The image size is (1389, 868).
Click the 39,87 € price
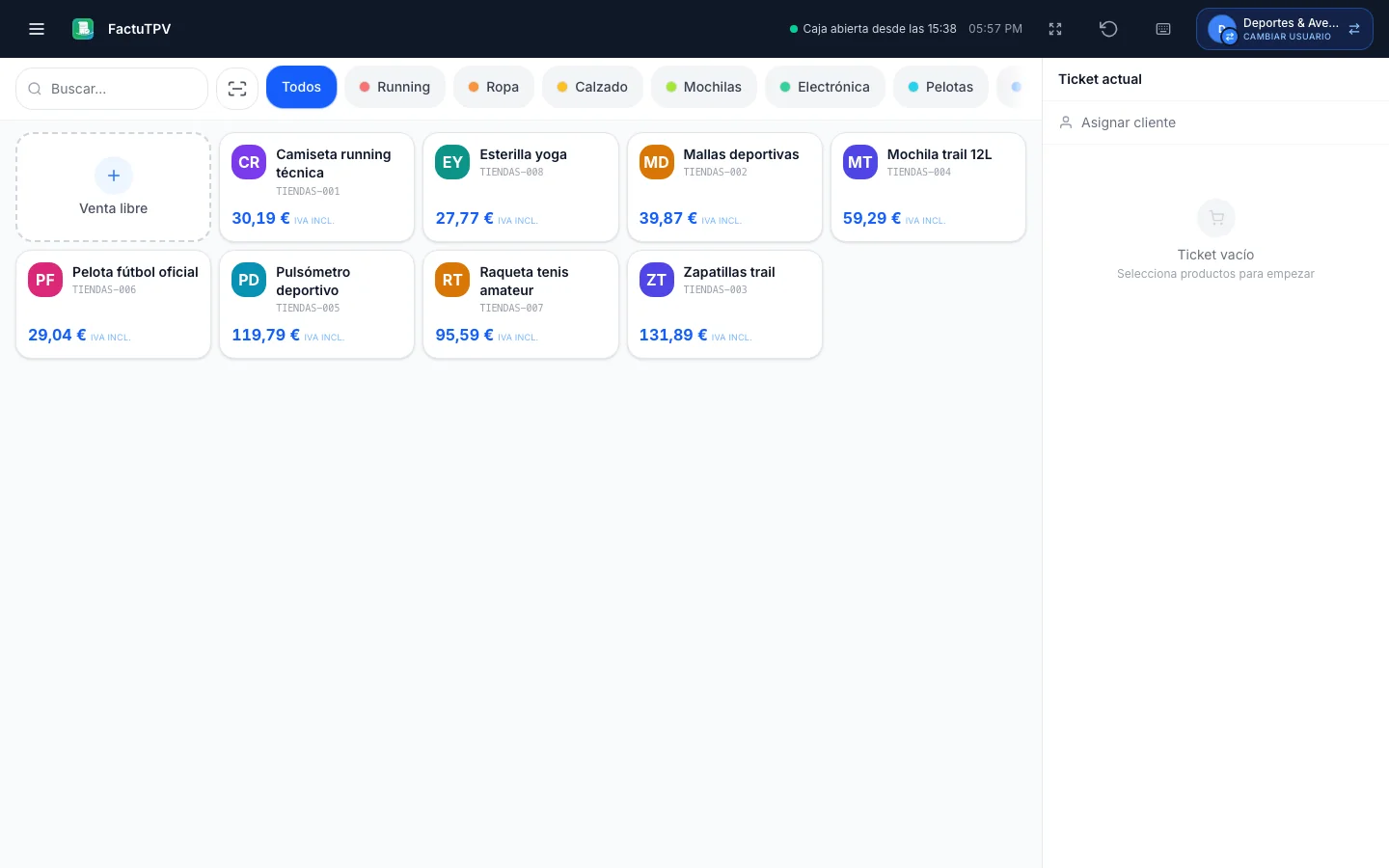point(668,218)
